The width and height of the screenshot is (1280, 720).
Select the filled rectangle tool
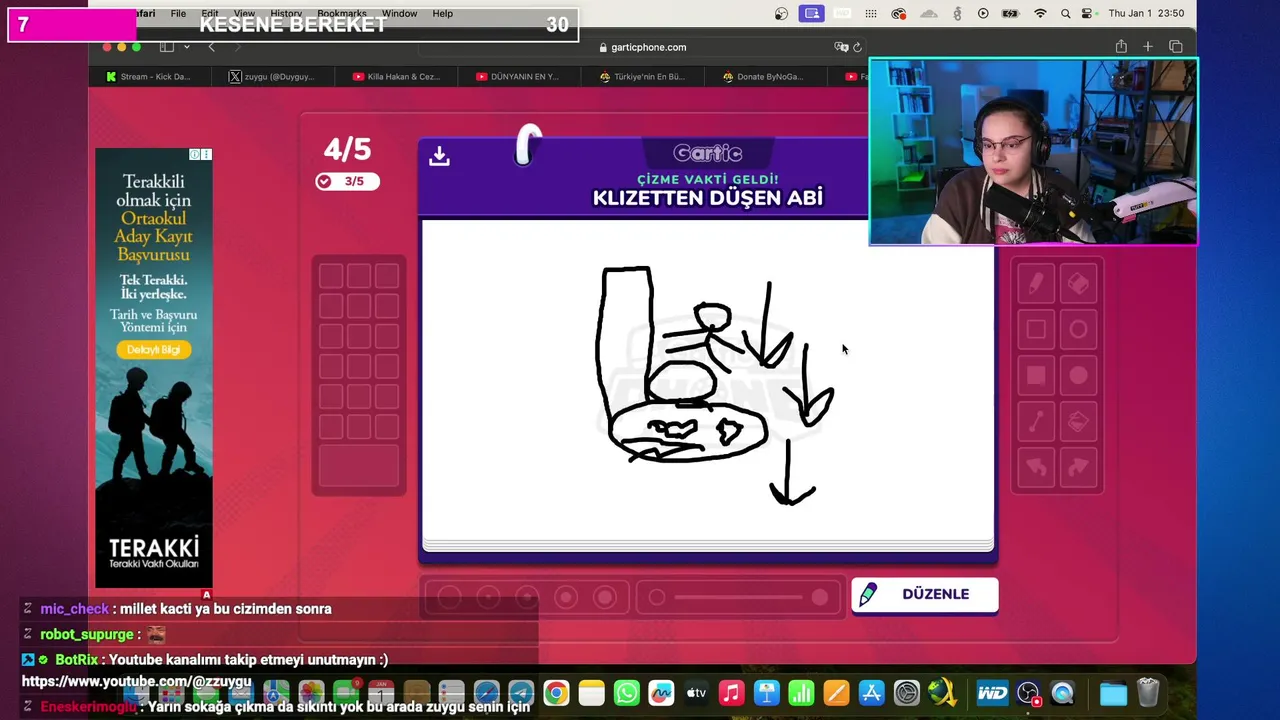pyautogui.click(x=1036, y=376)
